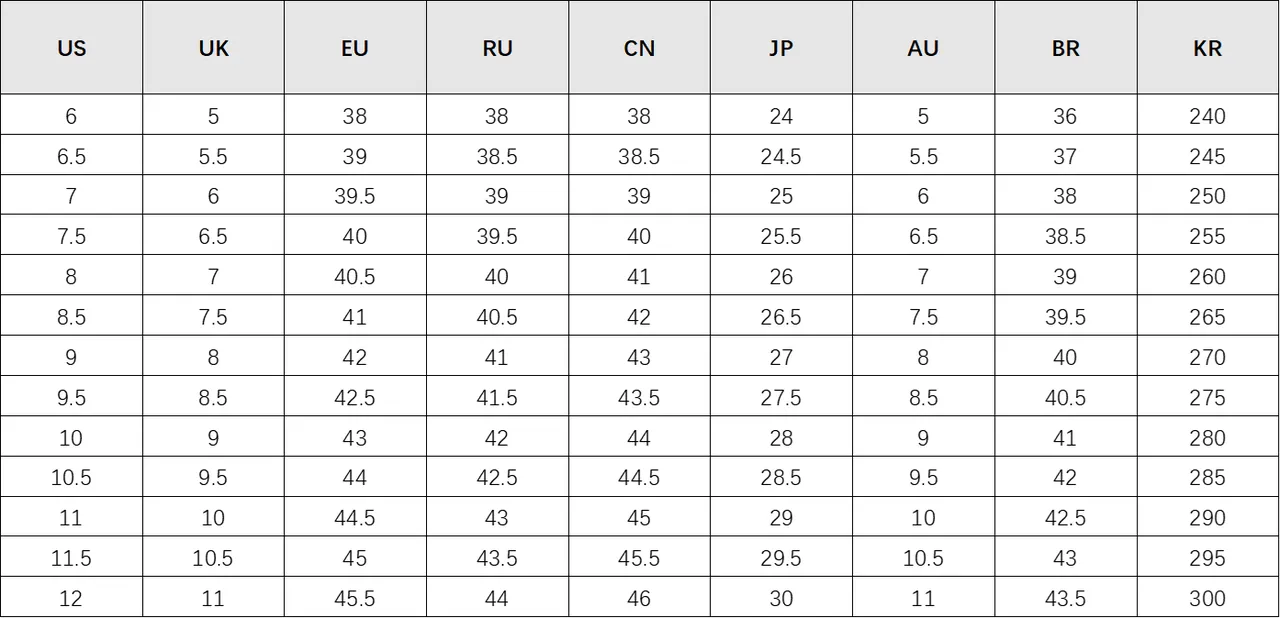Click the US column header
The height and width of the screenshot is (618, 1280).
[71, 48]
